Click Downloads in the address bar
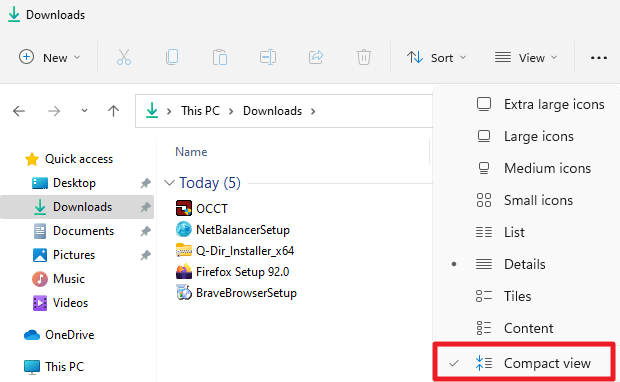This screenshot has width=620, height=382. click(272, 111)
